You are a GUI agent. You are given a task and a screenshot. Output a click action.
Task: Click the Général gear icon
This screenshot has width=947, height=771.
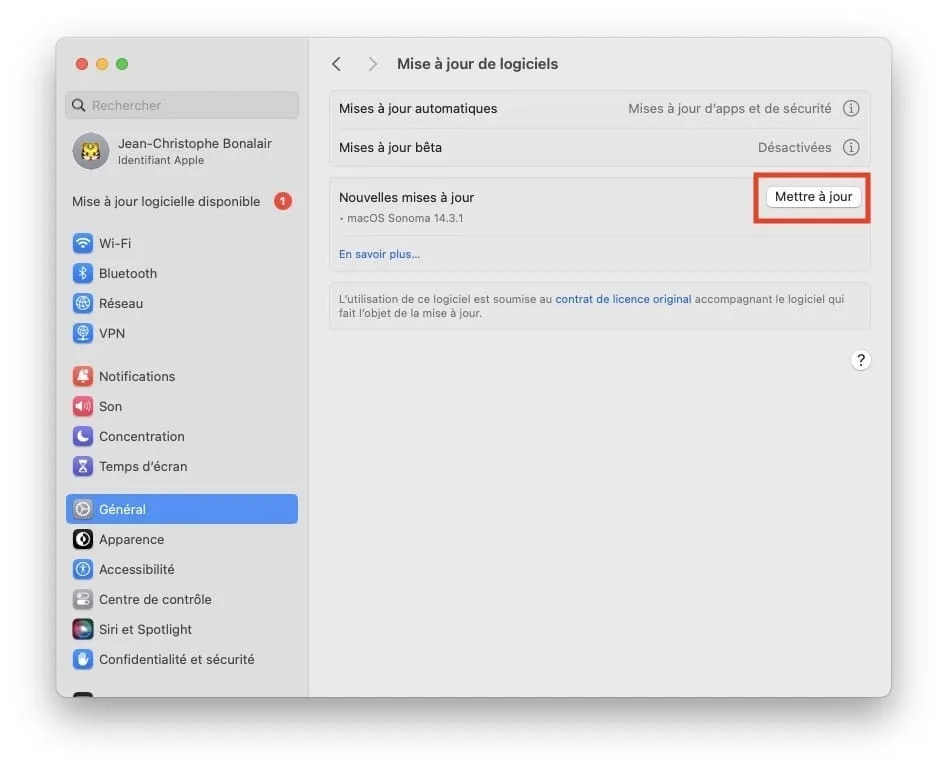[83, 509]
